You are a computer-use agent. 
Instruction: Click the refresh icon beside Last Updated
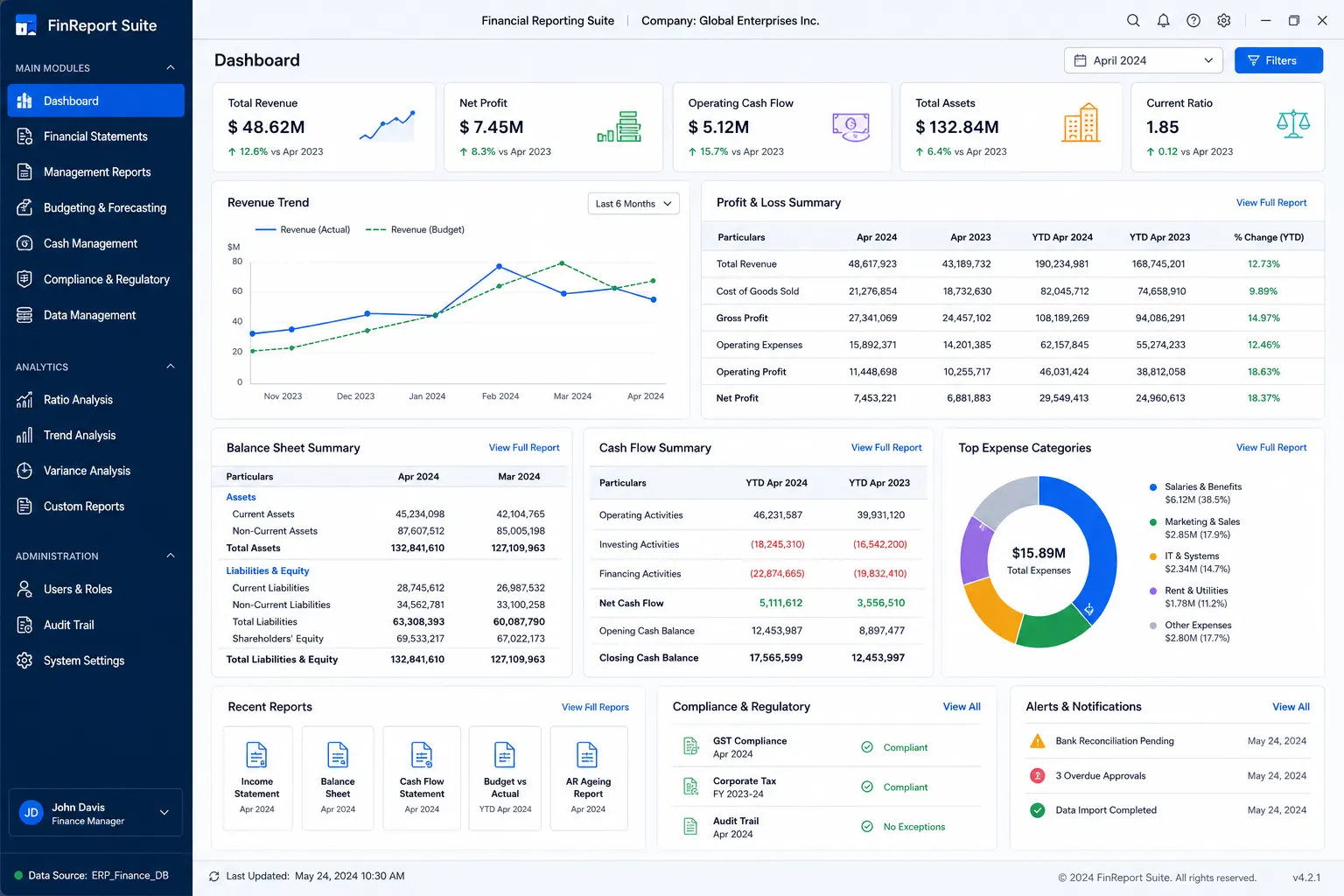214,876
